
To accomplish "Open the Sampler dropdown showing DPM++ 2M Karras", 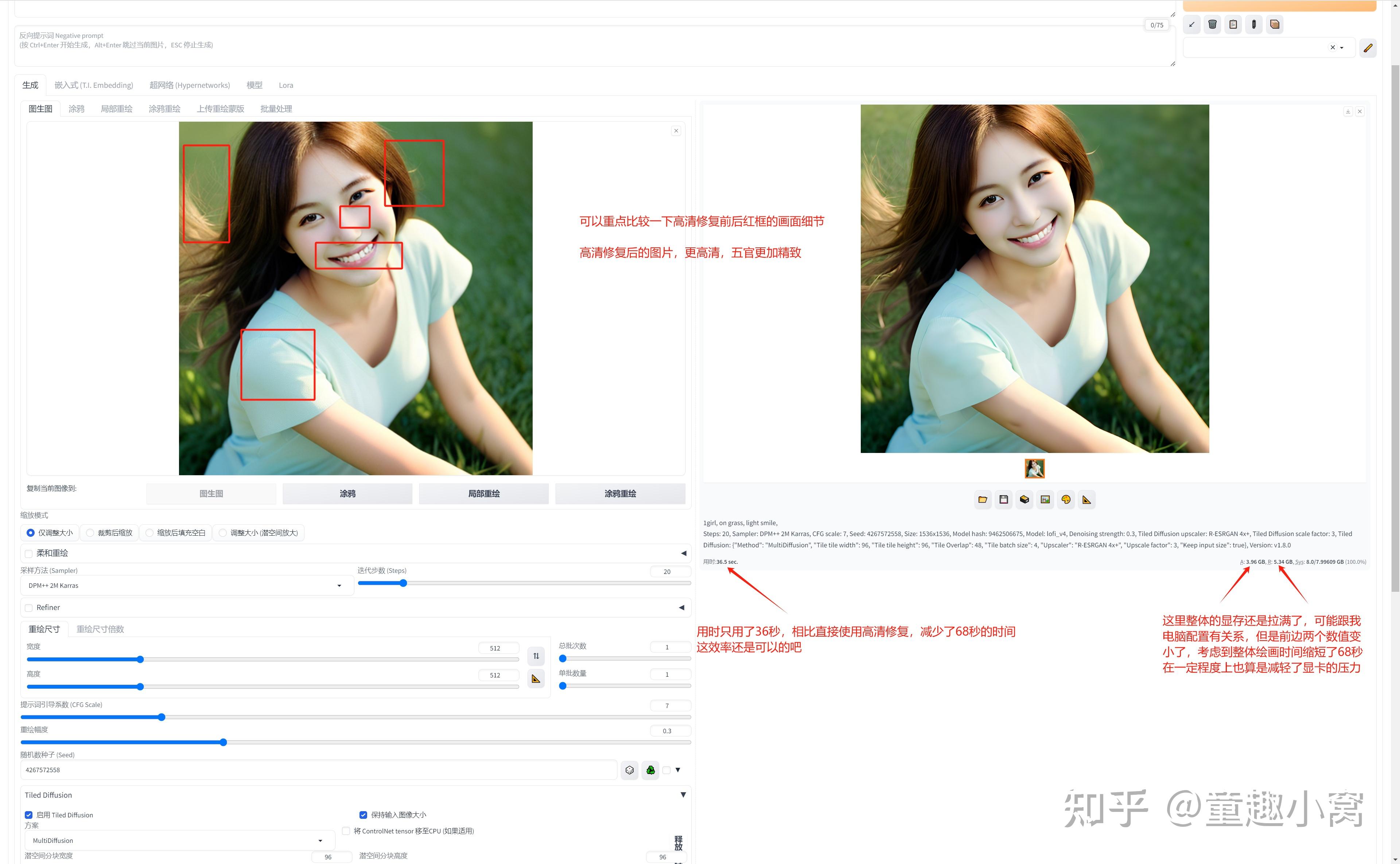I will (x=186, y=585).
